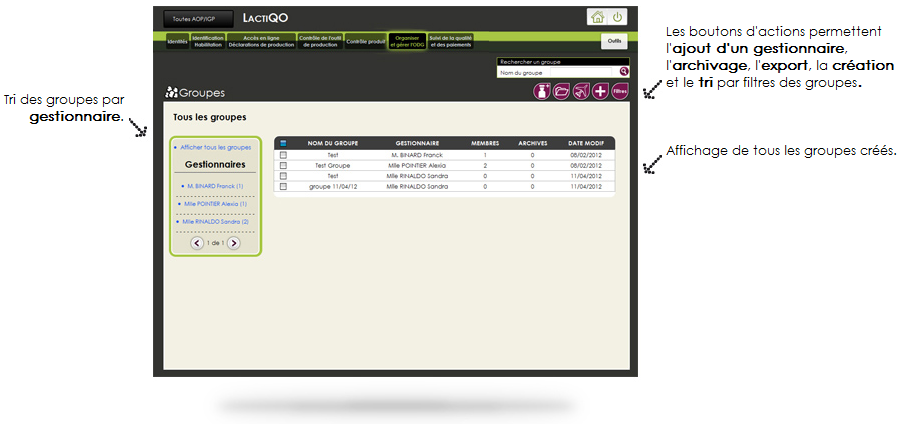Switch to the 'Contrôle produit' tab
906x424 pixels.
pyautogui.click(x=365, y=42)
